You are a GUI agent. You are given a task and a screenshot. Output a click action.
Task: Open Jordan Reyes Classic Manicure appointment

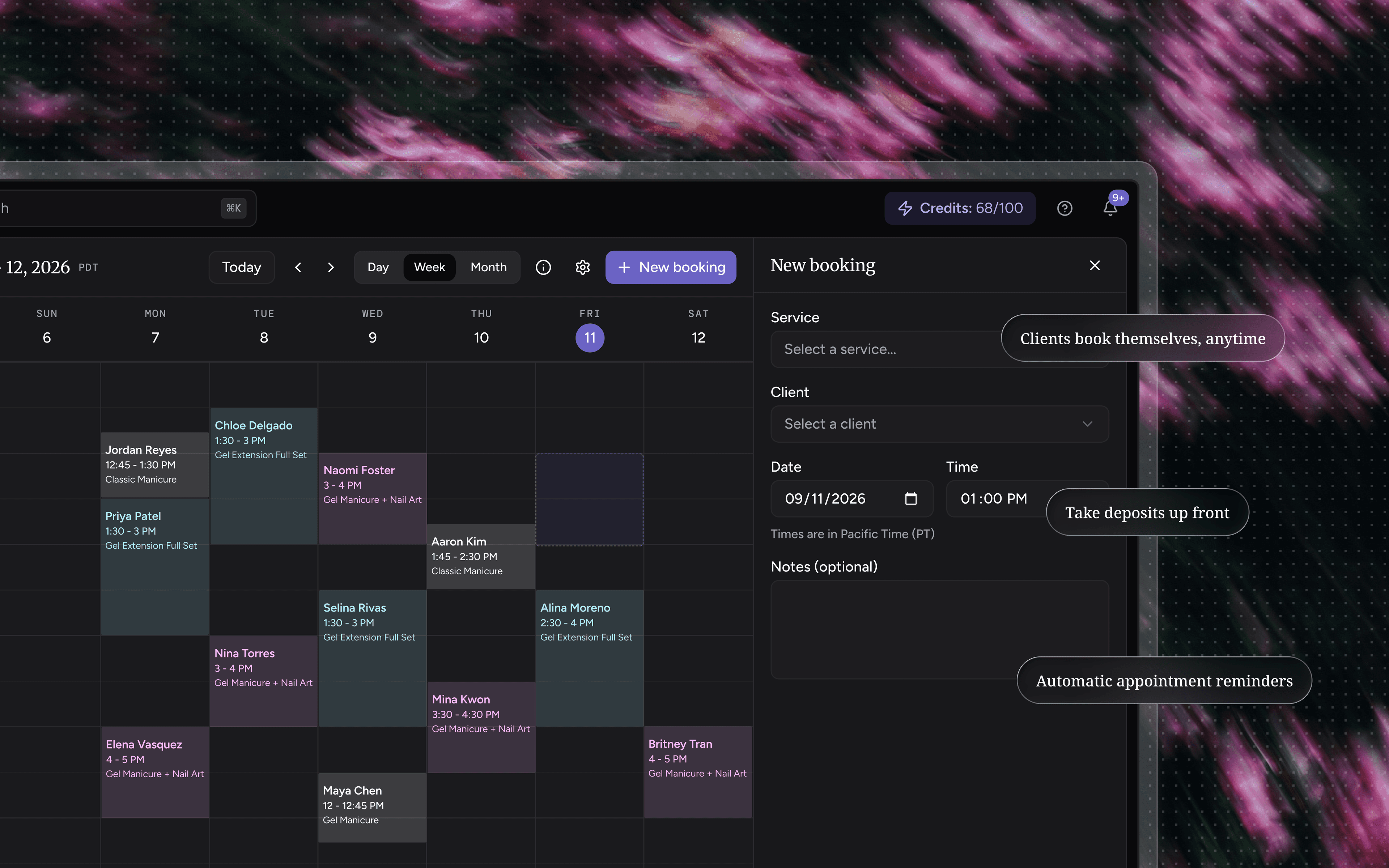point(155,465)
